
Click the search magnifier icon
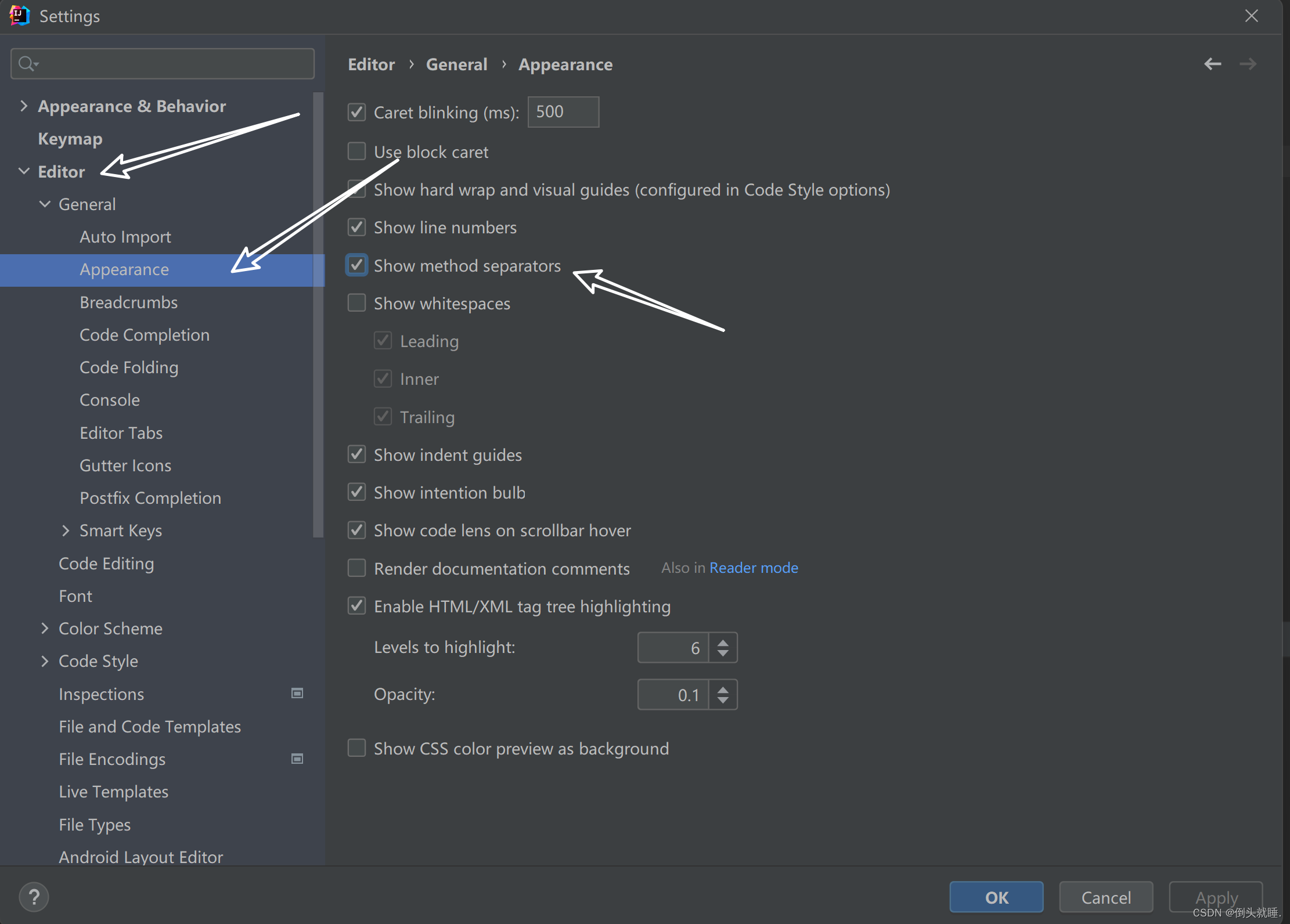(27, 63)
